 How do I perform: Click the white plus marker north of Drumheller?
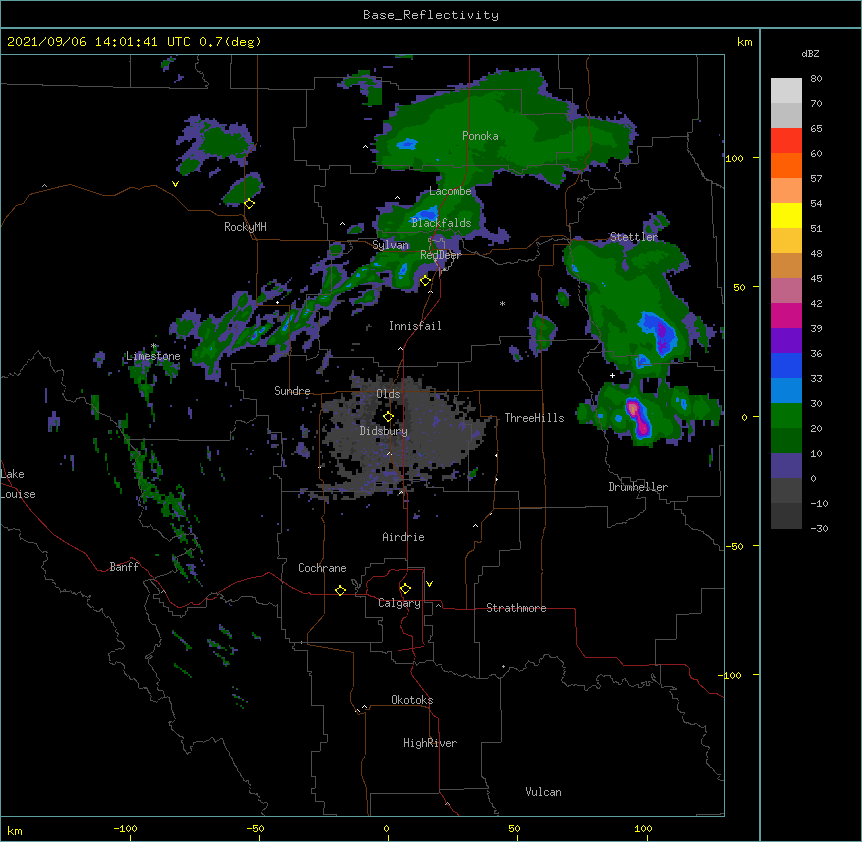[612, 375]
